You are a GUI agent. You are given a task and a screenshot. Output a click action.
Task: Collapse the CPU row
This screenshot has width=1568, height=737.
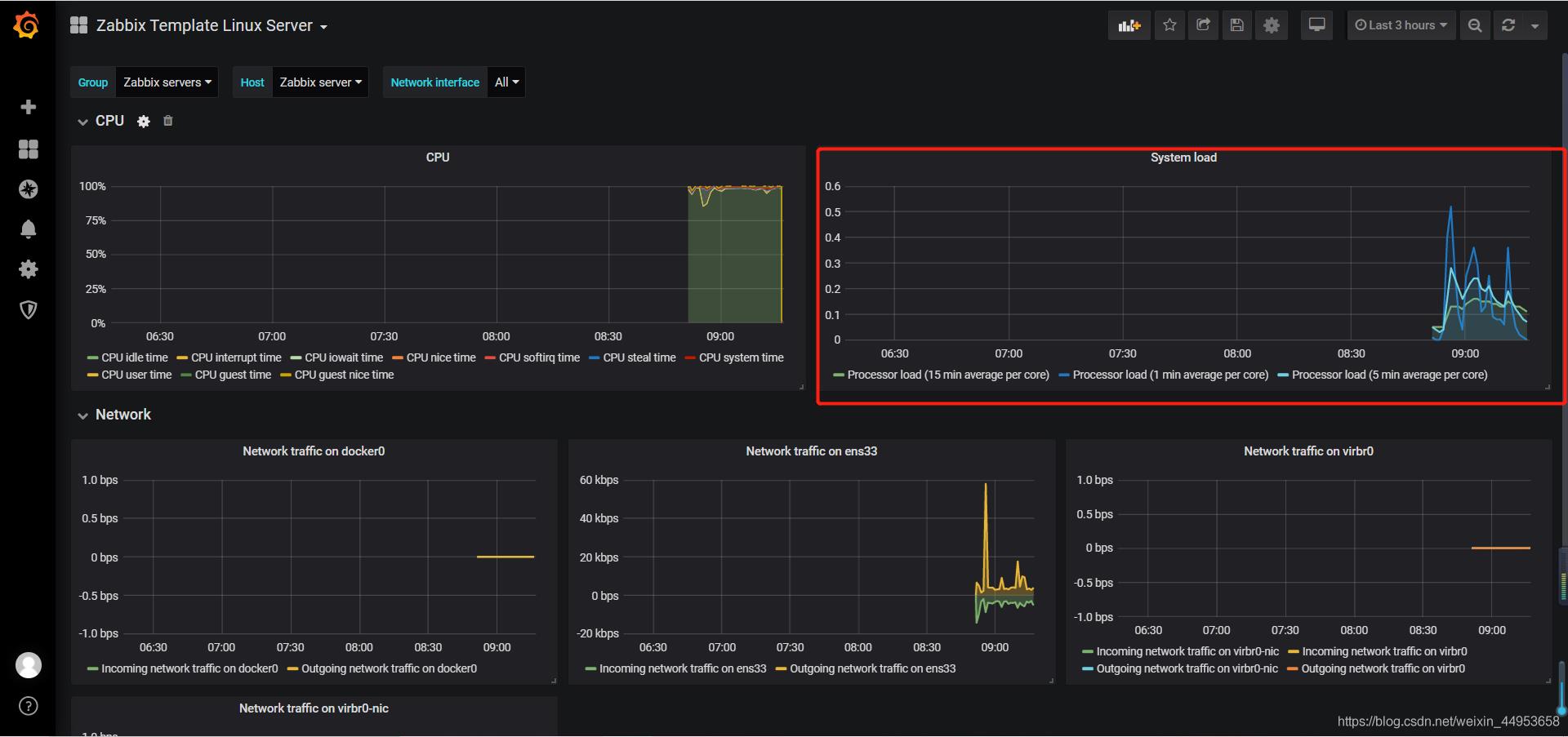pyautogui.click(x=82, y=122)
